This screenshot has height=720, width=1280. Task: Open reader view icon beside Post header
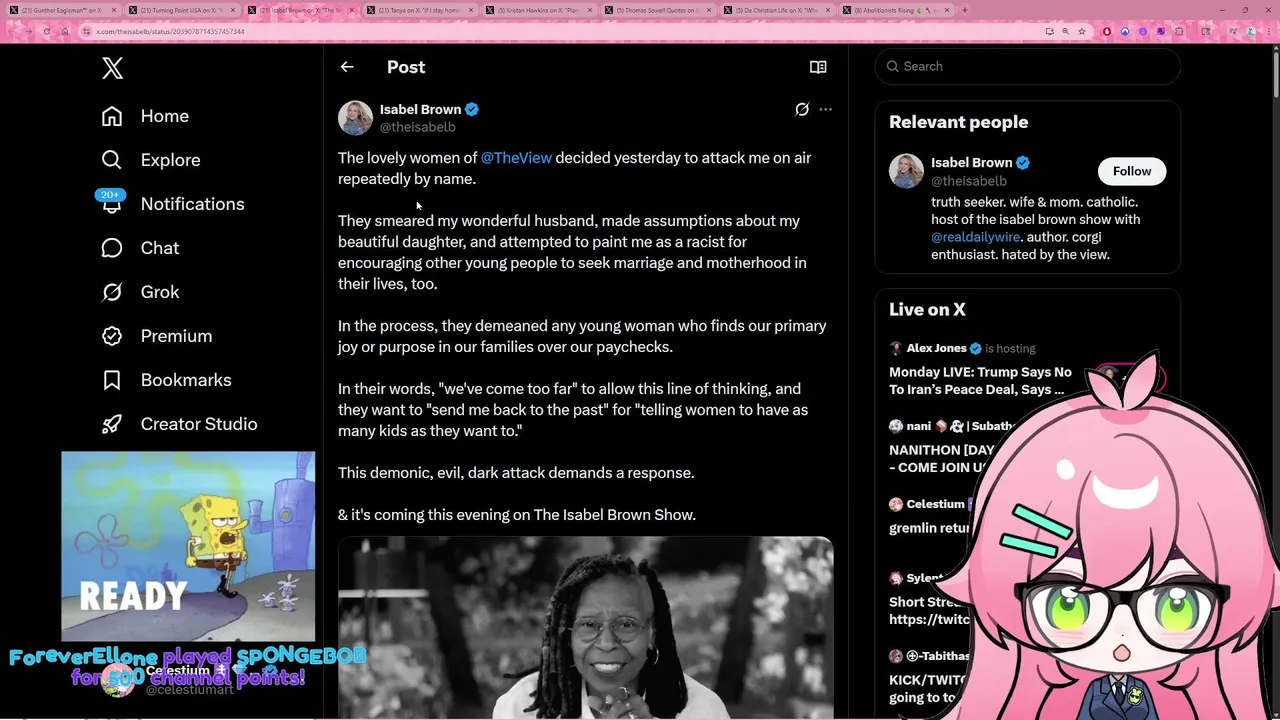tap(818, 67)
